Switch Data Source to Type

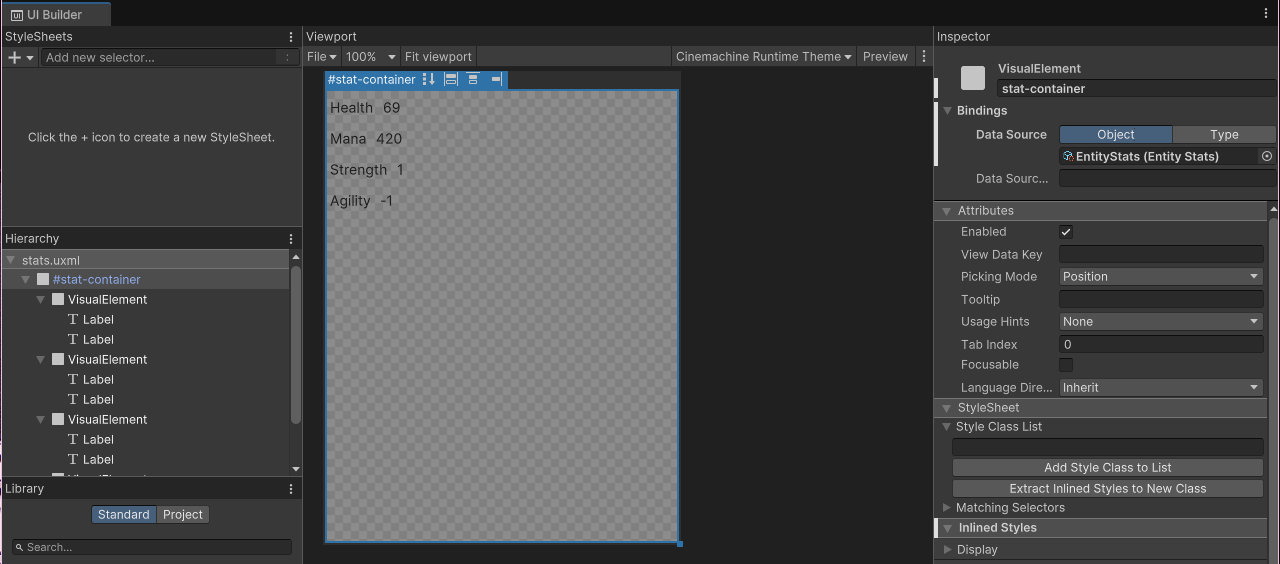[1224, 135]
